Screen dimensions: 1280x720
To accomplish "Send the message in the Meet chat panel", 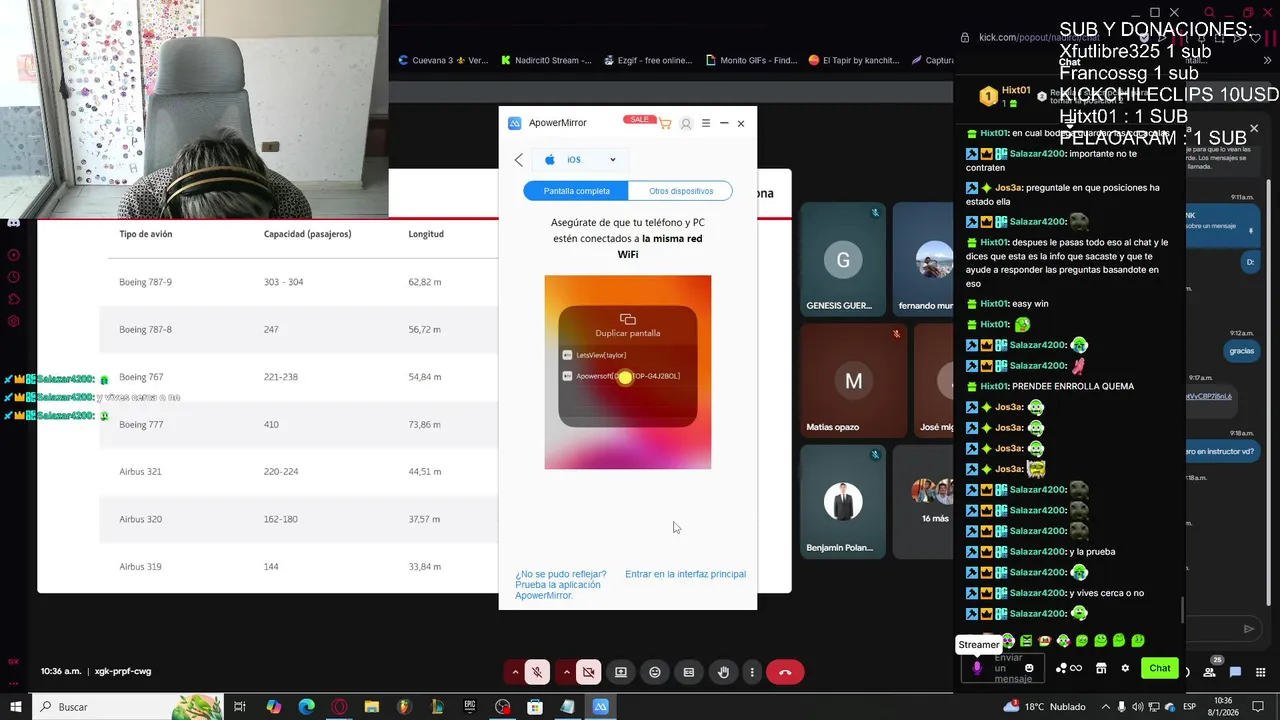I will 1249,629.
